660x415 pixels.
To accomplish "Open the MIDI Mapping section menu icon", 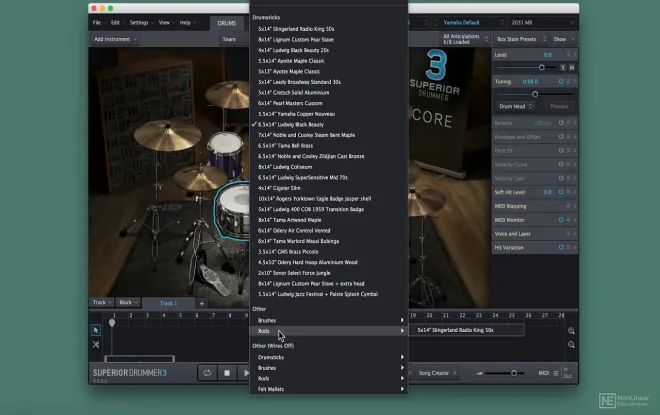I will point(568,206).
